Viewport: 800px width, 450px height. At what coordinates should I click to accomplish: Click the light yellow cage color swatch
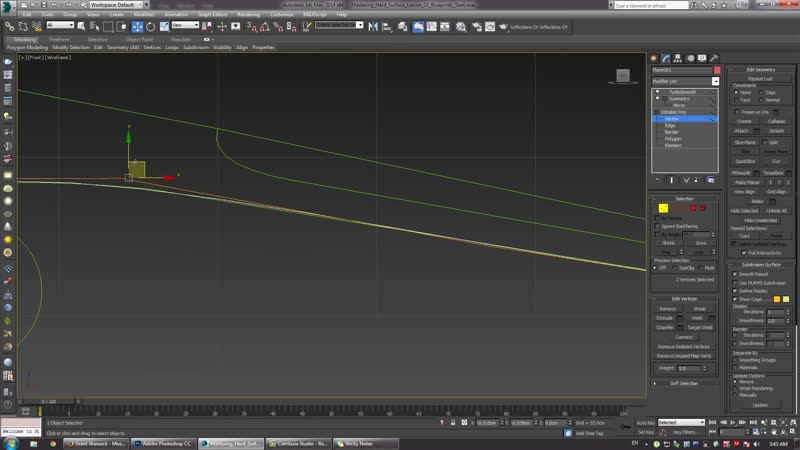tap(786, 299)
